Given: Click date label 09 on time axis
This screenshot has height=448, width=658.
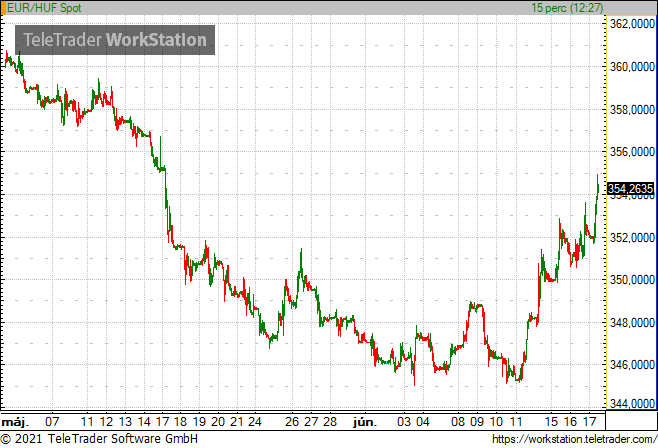Looking at the screenshot, I should coord(477,422).
